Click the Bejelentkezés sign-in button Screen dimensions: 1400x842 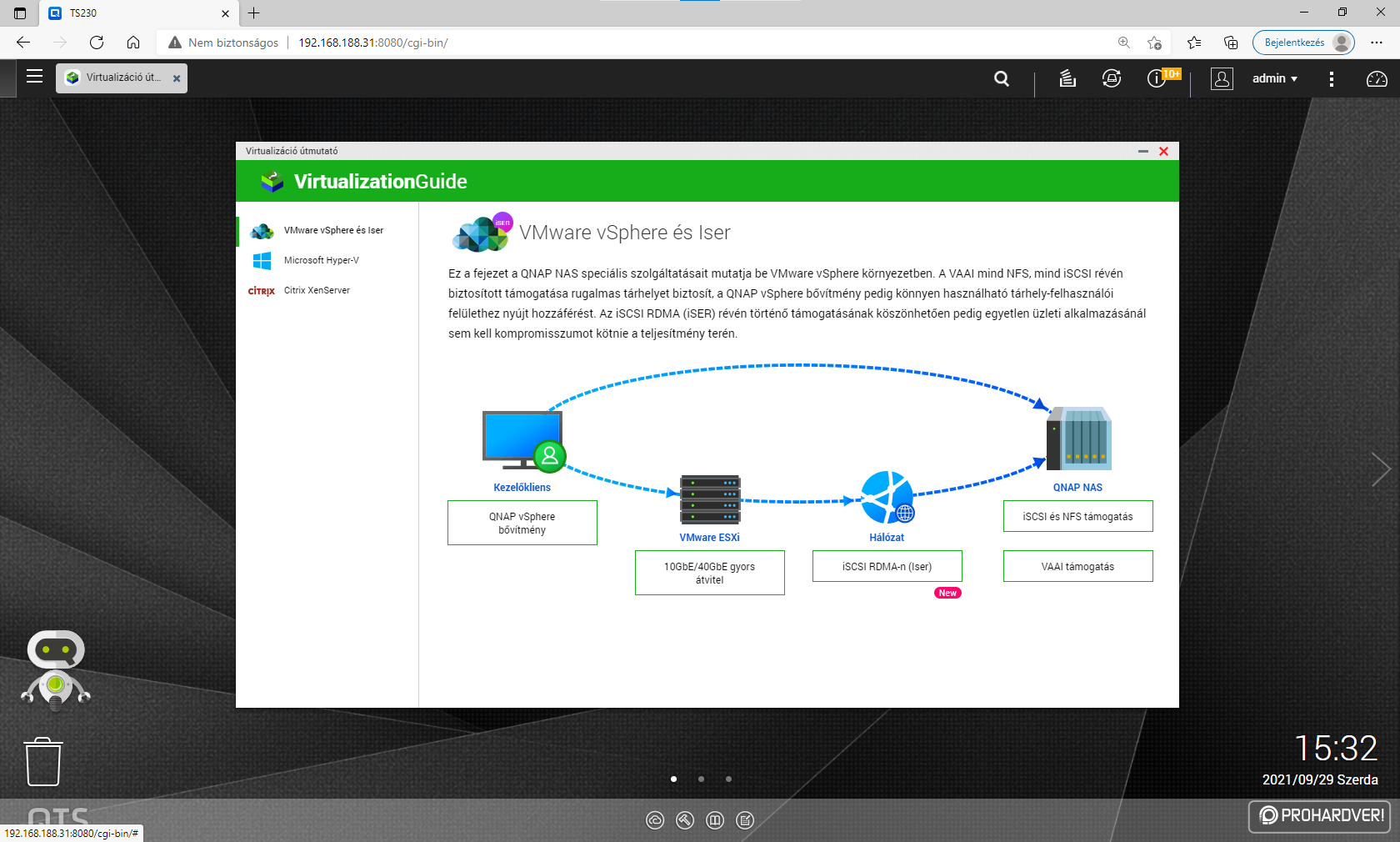1303,43
